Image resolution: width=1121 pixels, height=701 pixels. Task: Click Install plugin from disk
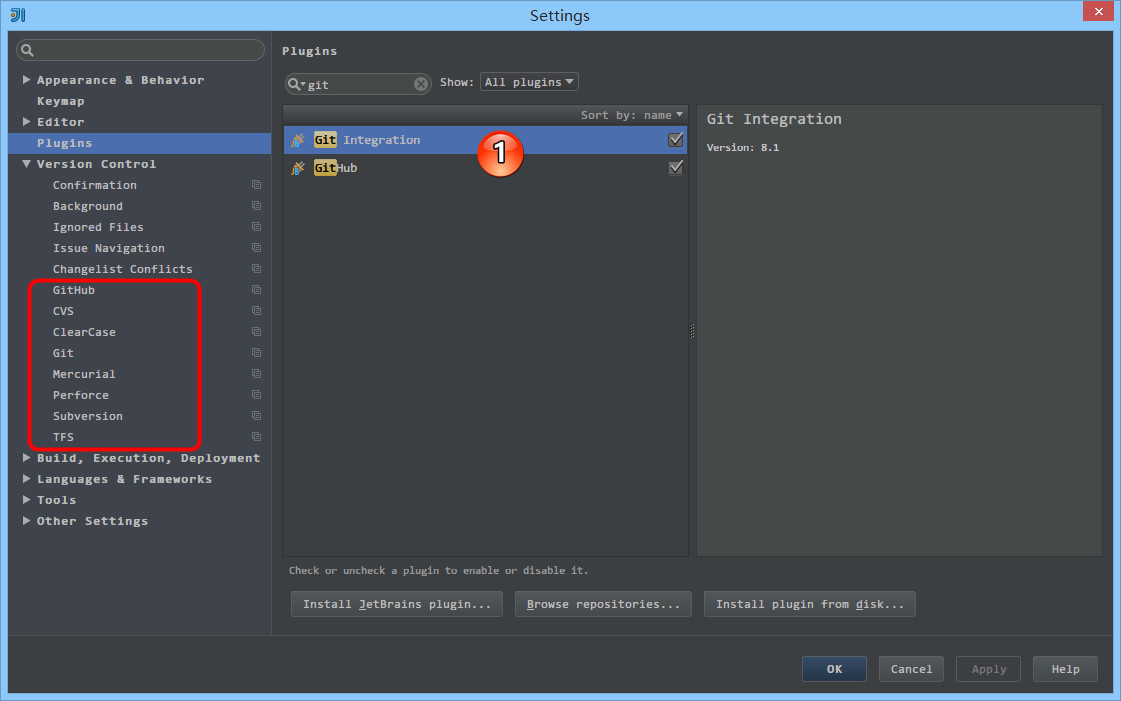809,603
